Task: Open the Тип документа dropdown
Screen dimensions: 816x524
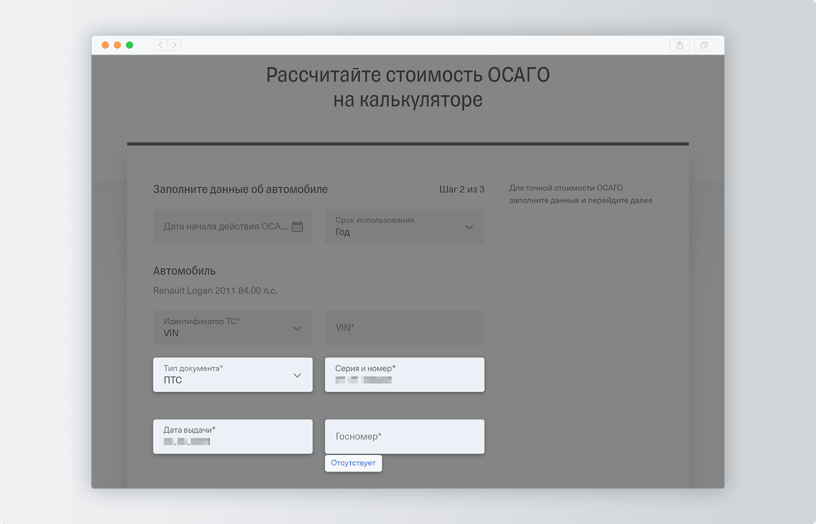Action: (233, 375)
